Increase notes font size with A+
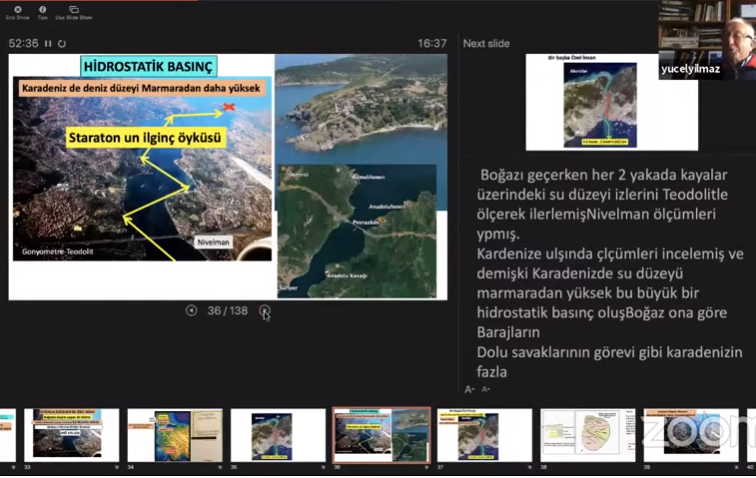Screen dimensions: 756x478 point(469,389)
